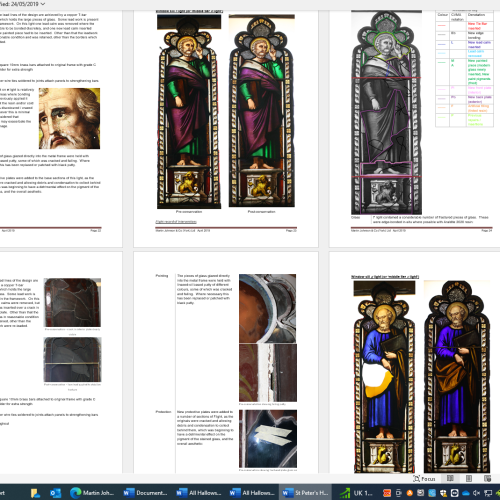Screen dimensions: 500x500
Task: Switch to Web Layout view icon
Action: click(x=487, y=478)
